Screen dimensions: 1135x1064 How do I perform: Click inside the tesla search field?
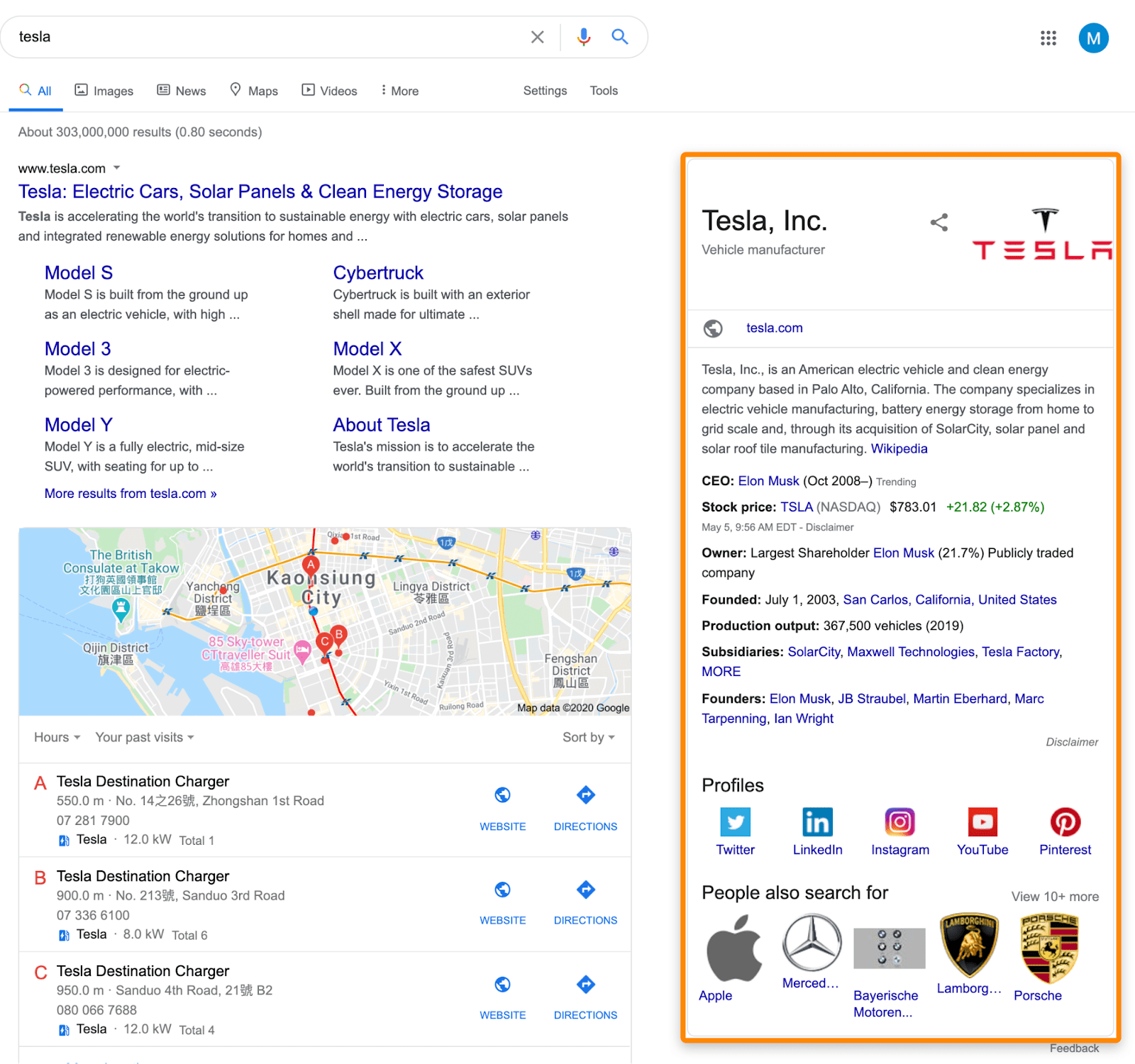[270, 37]
